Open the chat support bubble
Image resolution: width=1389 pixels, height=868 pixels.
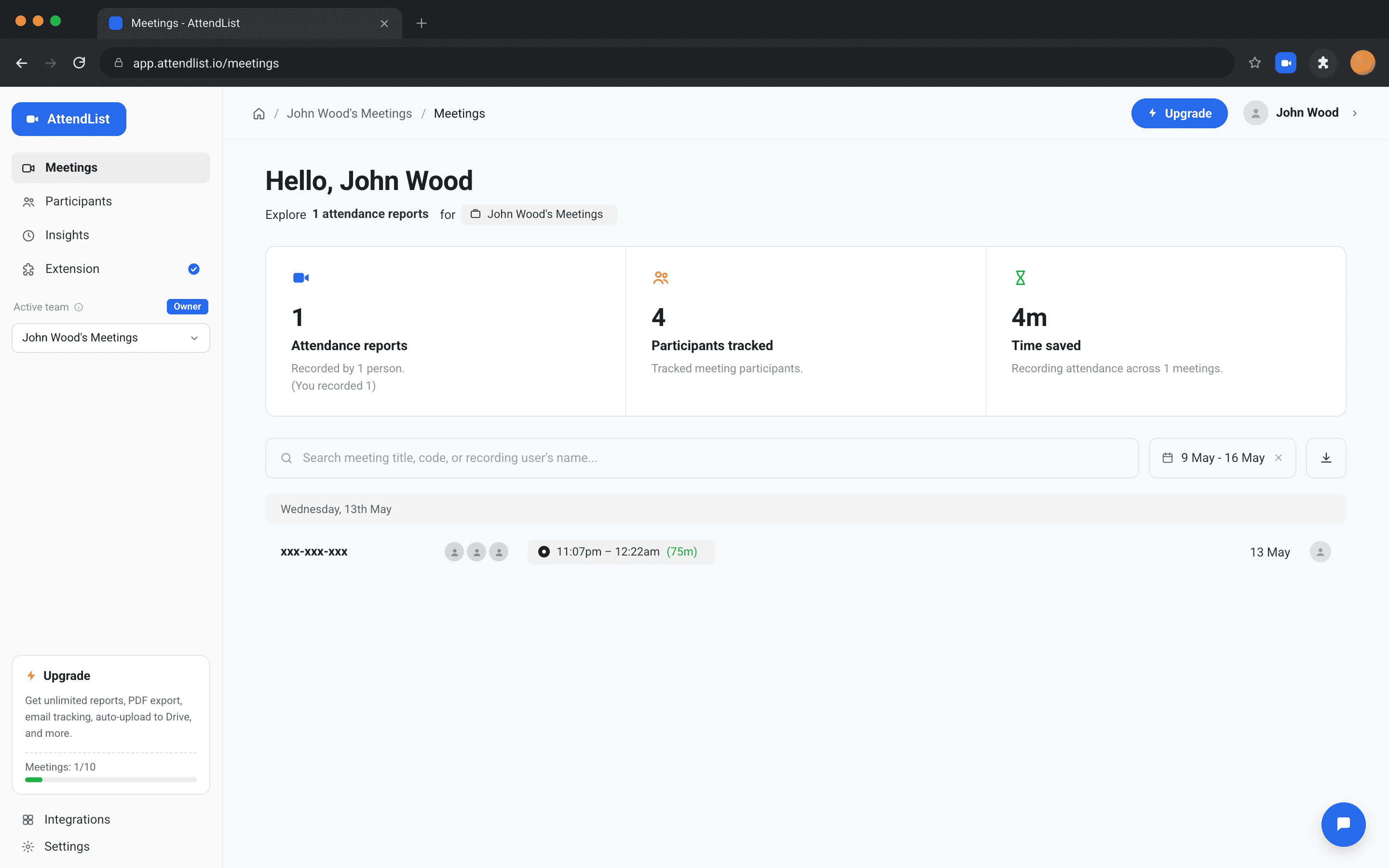point(1343,825)
